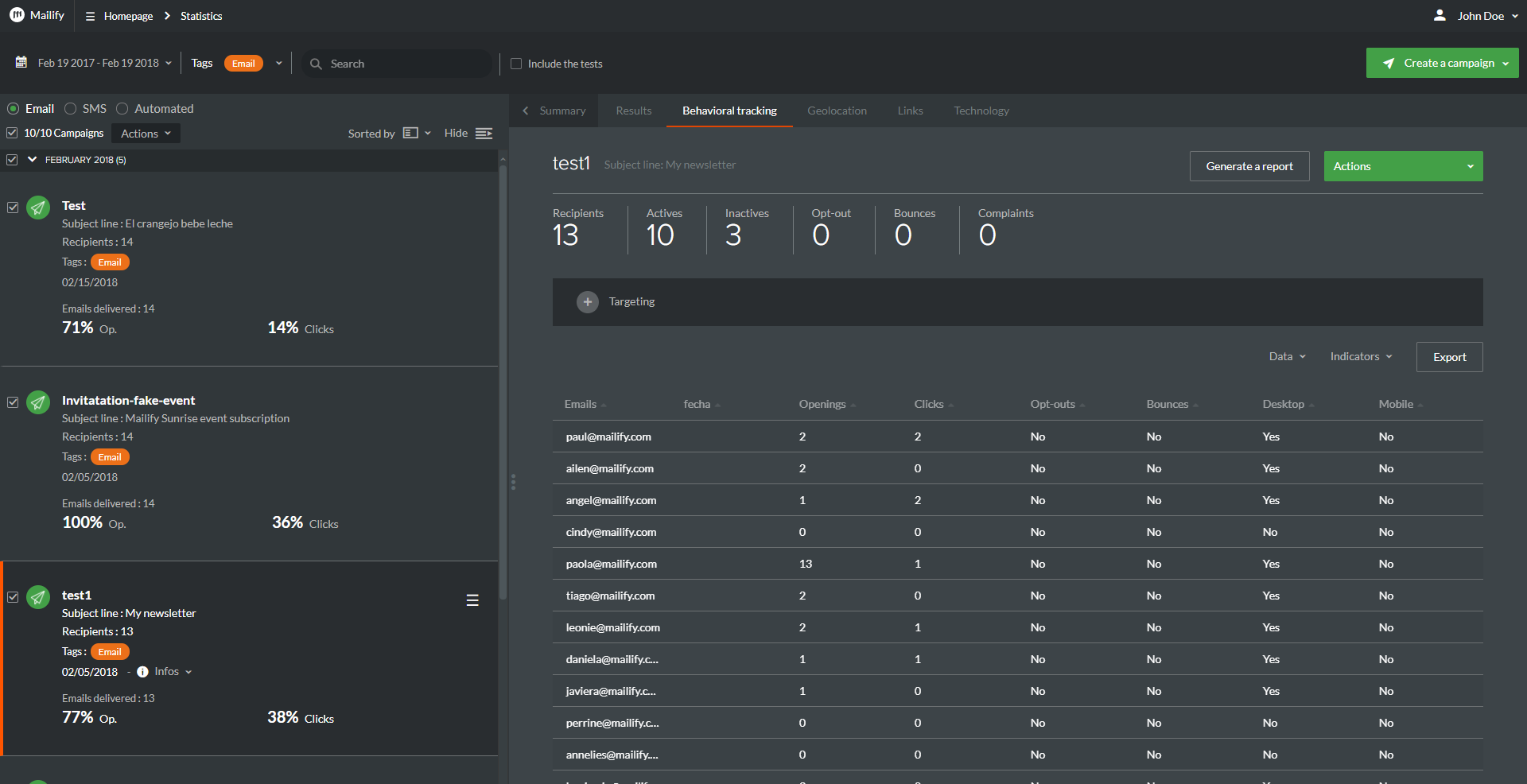Screen dimensions: 1527x784
Task: Click the Sorted by layout icon
Action: (x=410, y=133)
